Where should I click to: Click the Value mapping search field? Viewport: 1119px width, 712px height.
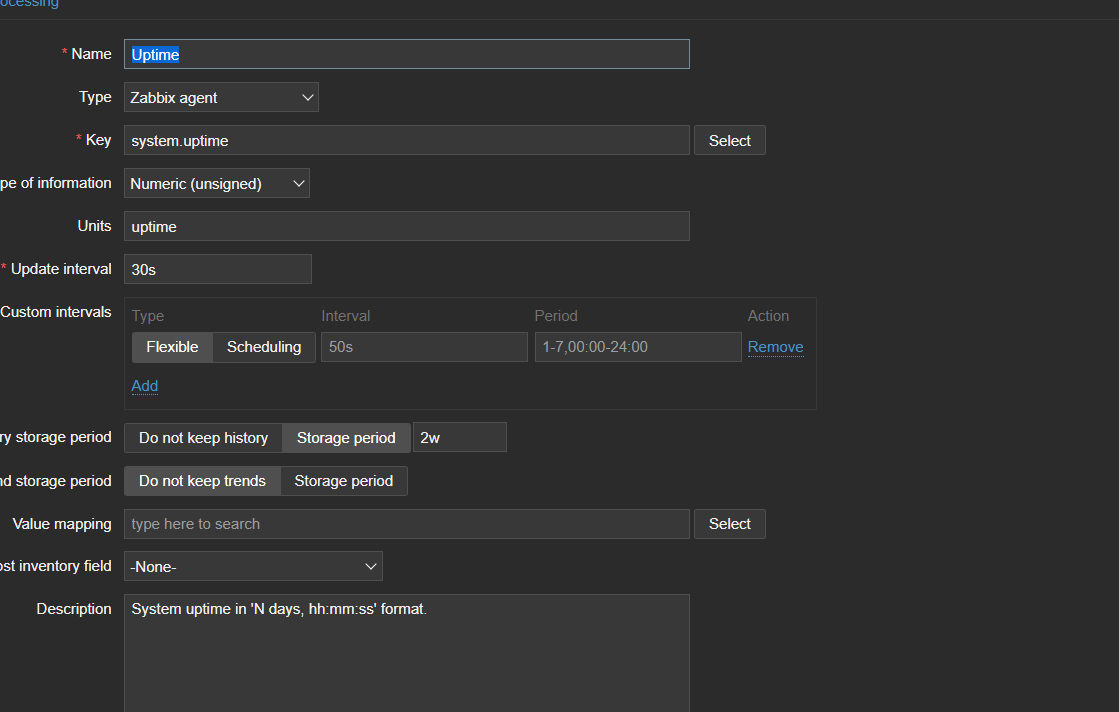(406, 524)
